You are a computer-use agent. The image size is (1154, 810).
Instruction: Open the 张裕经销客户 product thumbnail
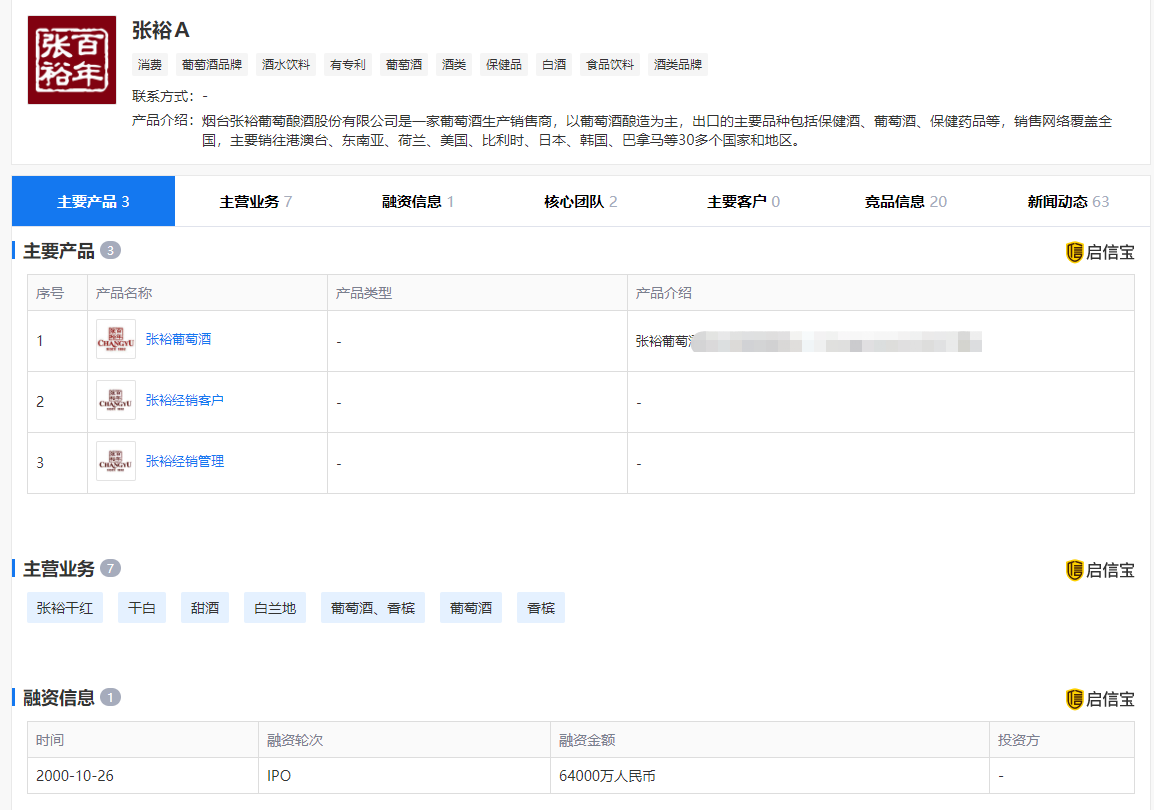tap(116, 400)
